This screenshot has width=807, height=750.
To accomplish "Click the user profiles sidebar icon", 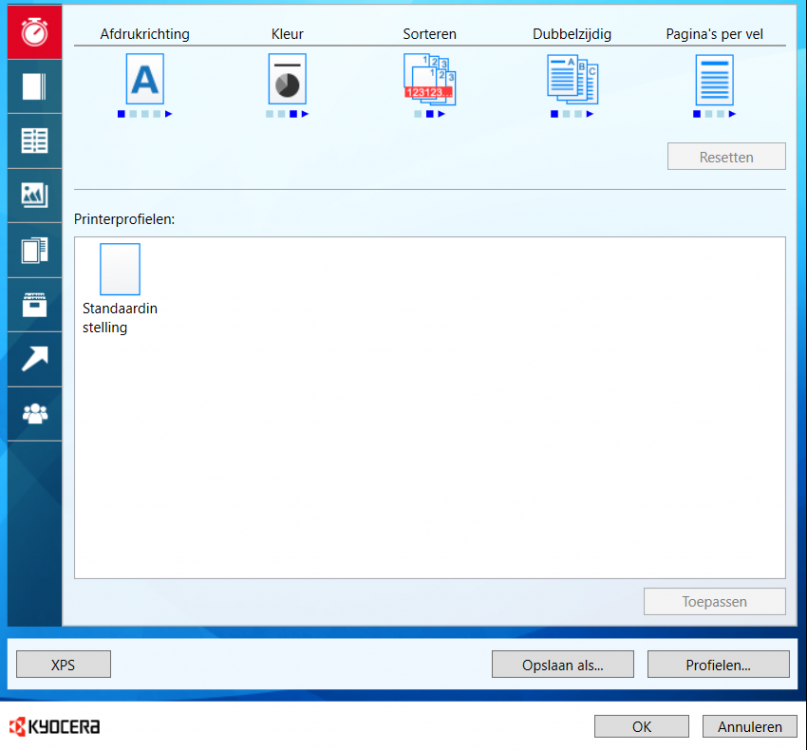I will (35, 414).
